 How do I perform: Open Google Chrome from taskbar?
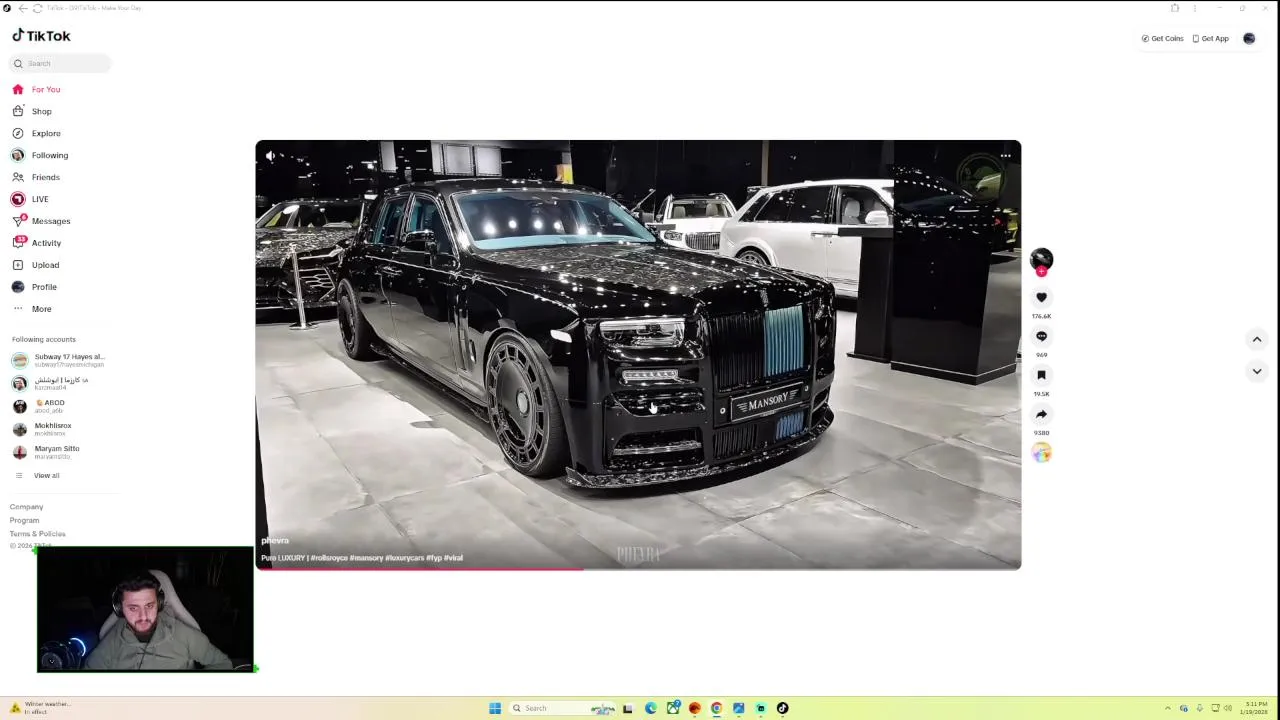pos(716,708)
